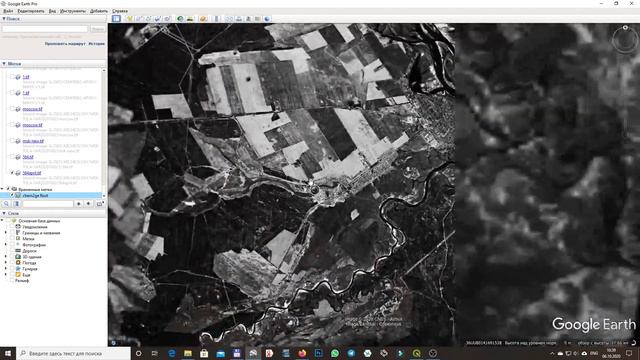Toggle the sidebar visibility toolbar icon

pos(116,18)
